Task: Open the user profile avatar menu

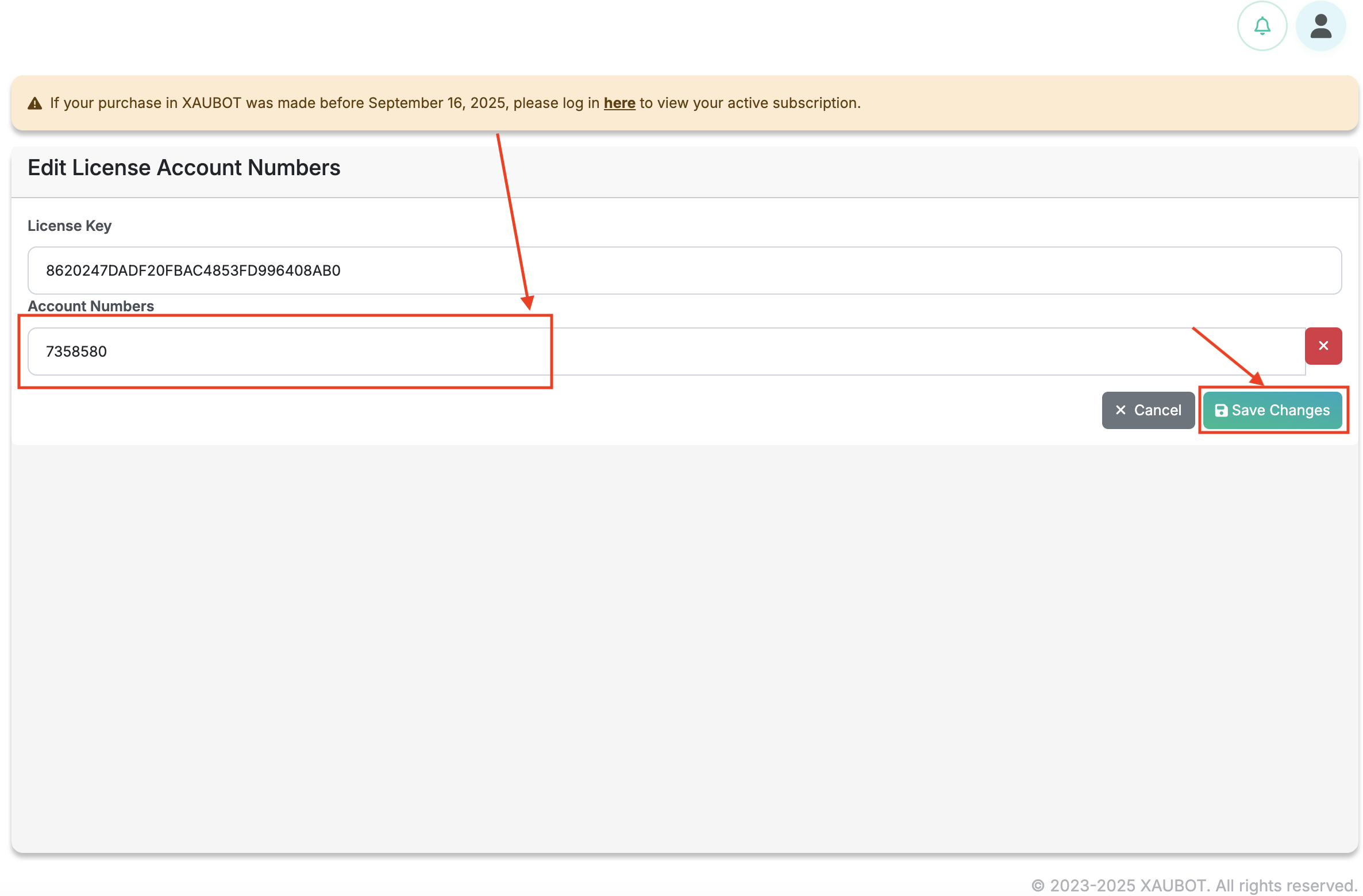Action: 1320,26
